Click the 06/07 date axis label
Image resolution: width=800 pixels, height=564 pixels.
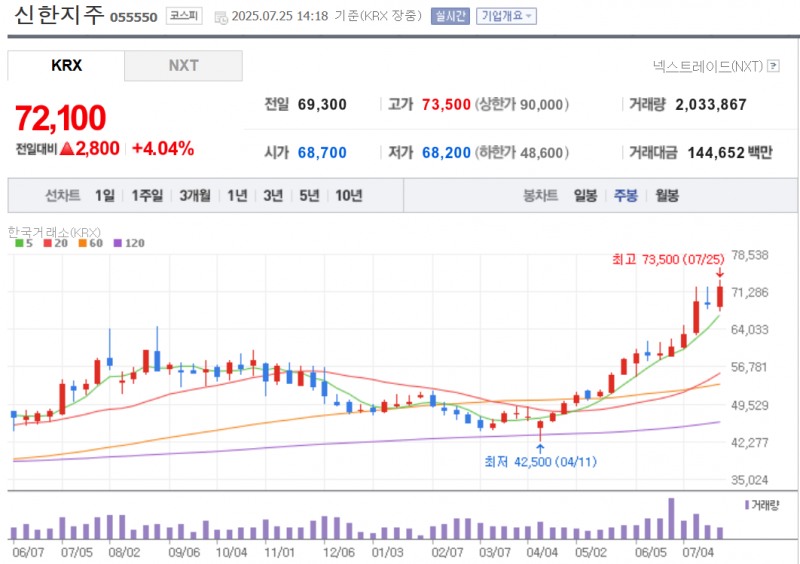click(28, 552)
